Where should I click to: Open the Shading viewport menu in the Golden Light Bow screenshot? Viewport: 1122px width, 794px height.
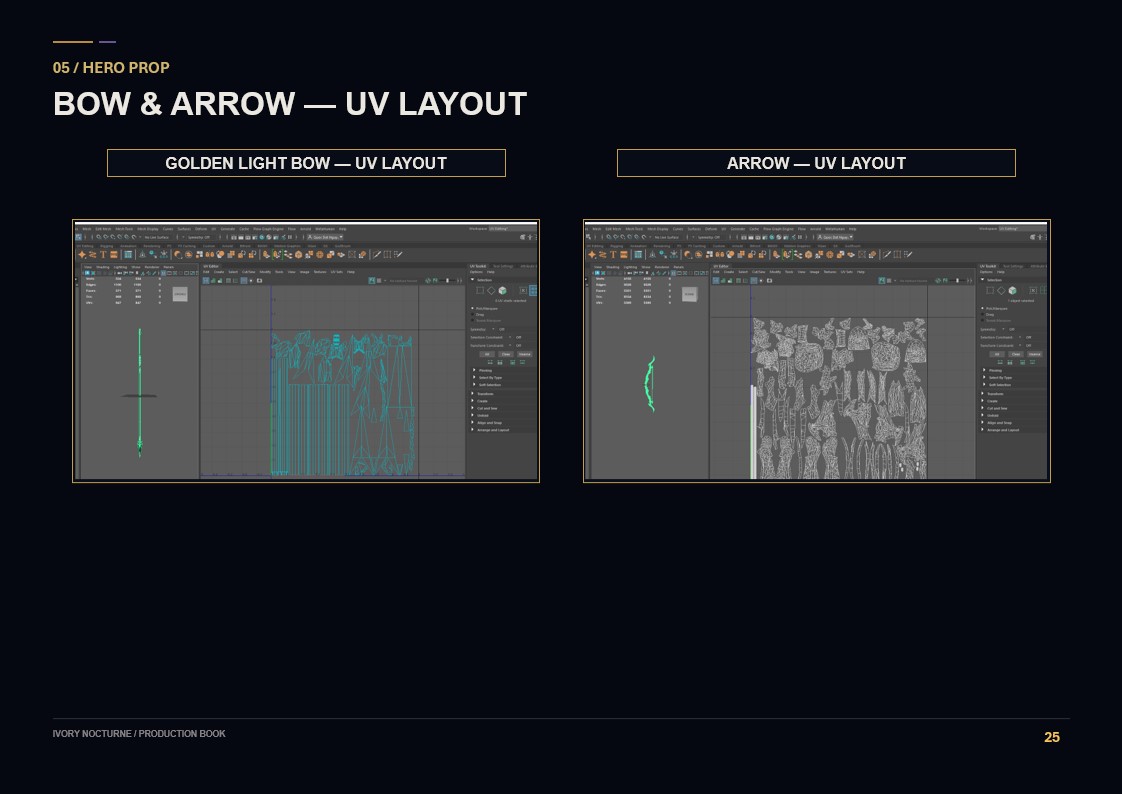[102, 267]
